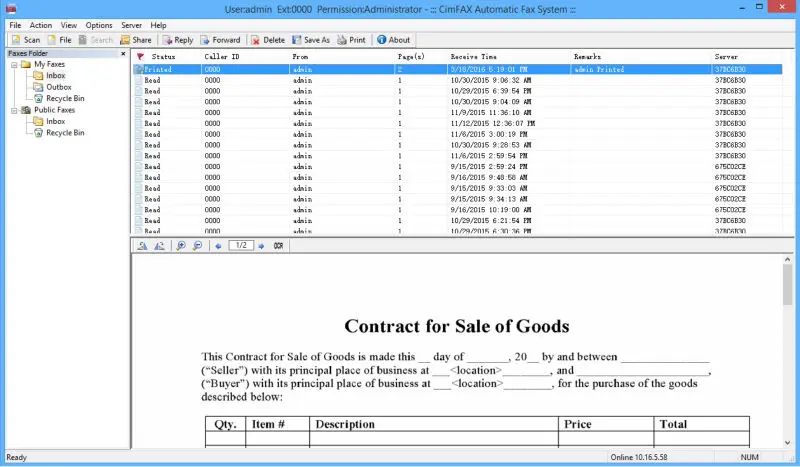Run OCR on the fax preview
Viewport: 800px width, 467px height.
(x=278, y=245)
